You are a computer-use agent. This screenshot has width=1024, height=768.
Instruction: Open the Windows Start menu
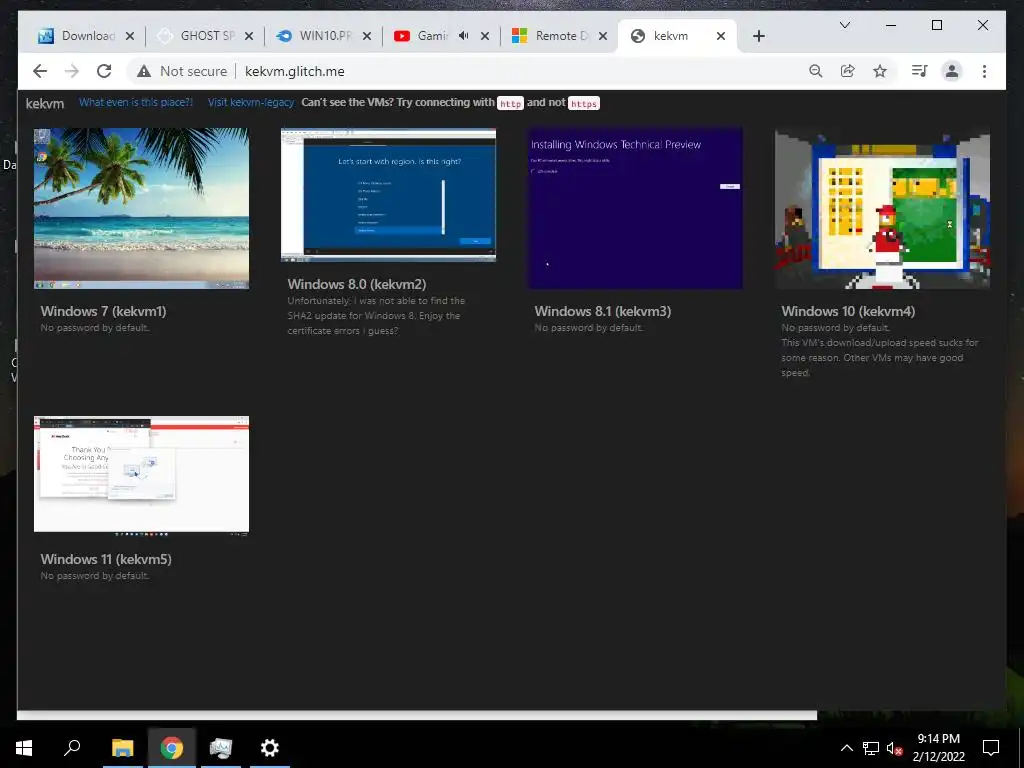pyautogui.click(x=24, y=748)
